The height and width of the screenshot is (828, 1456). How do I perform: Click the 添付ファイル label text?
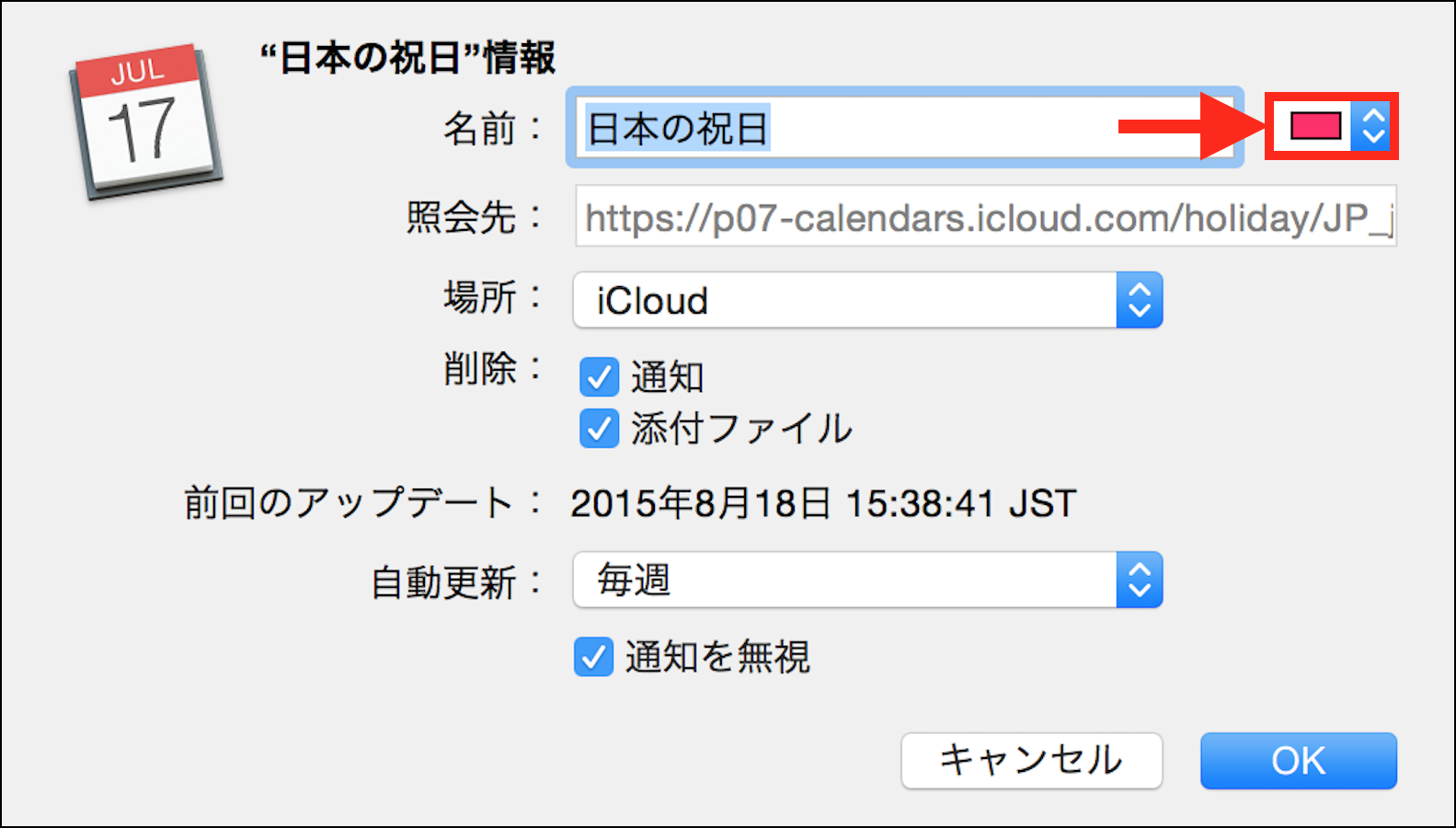(741, 429)
